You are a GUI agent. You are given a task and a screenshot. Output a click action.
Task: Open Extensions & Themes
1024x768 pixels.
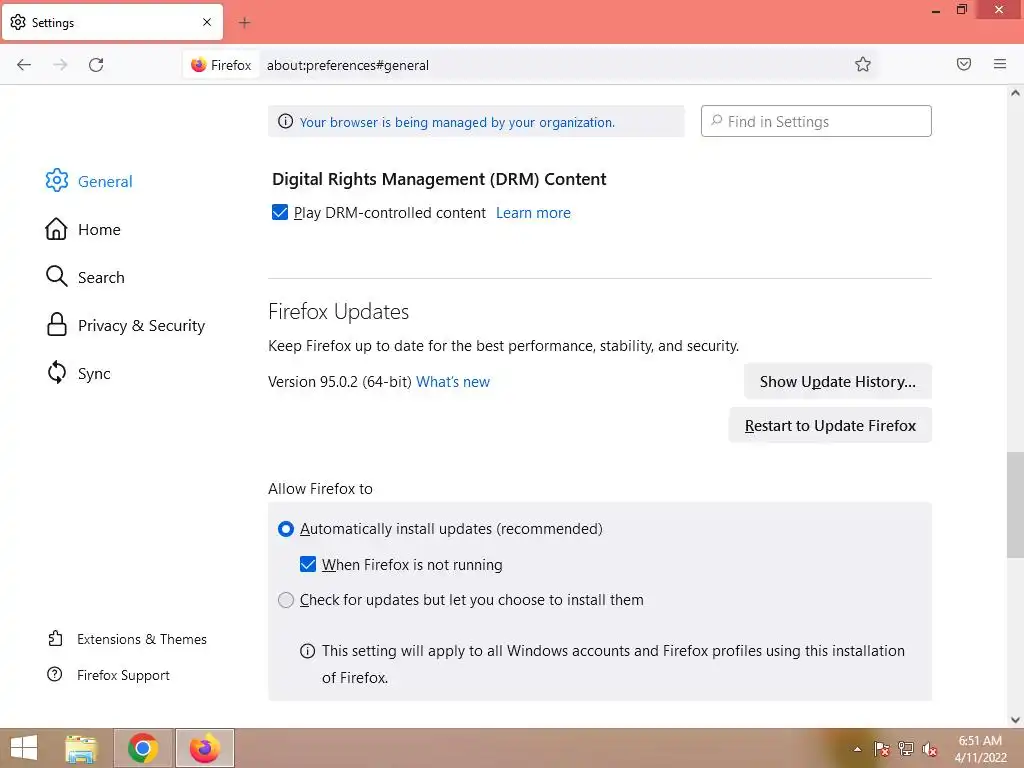[127, 639]
